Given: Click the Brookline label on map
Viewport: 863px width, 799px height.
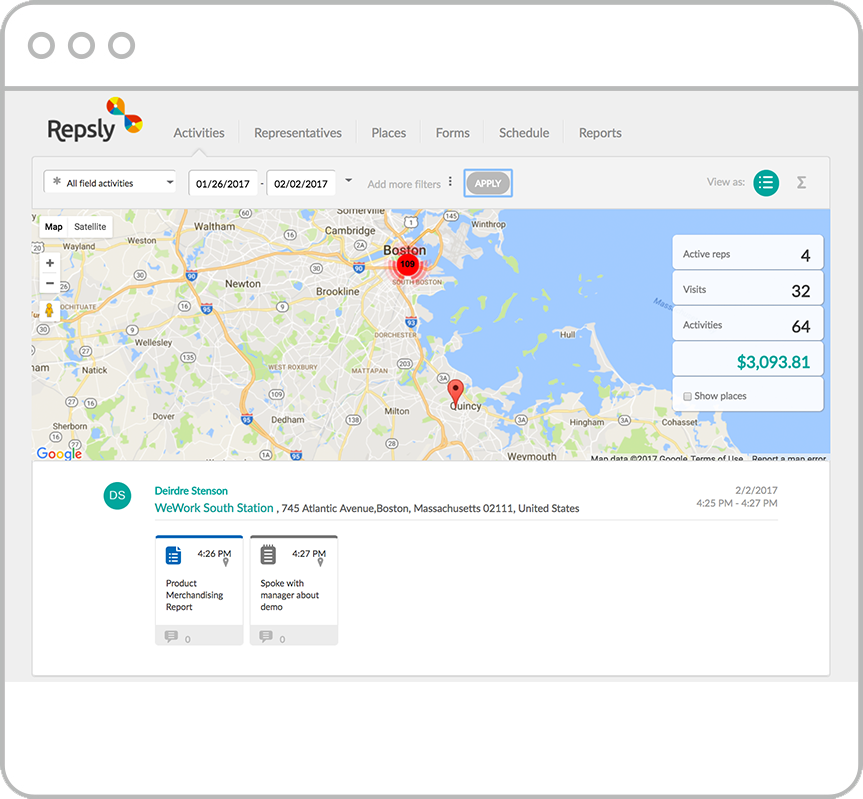Looking at the screenshot, I should coord(337,291).
